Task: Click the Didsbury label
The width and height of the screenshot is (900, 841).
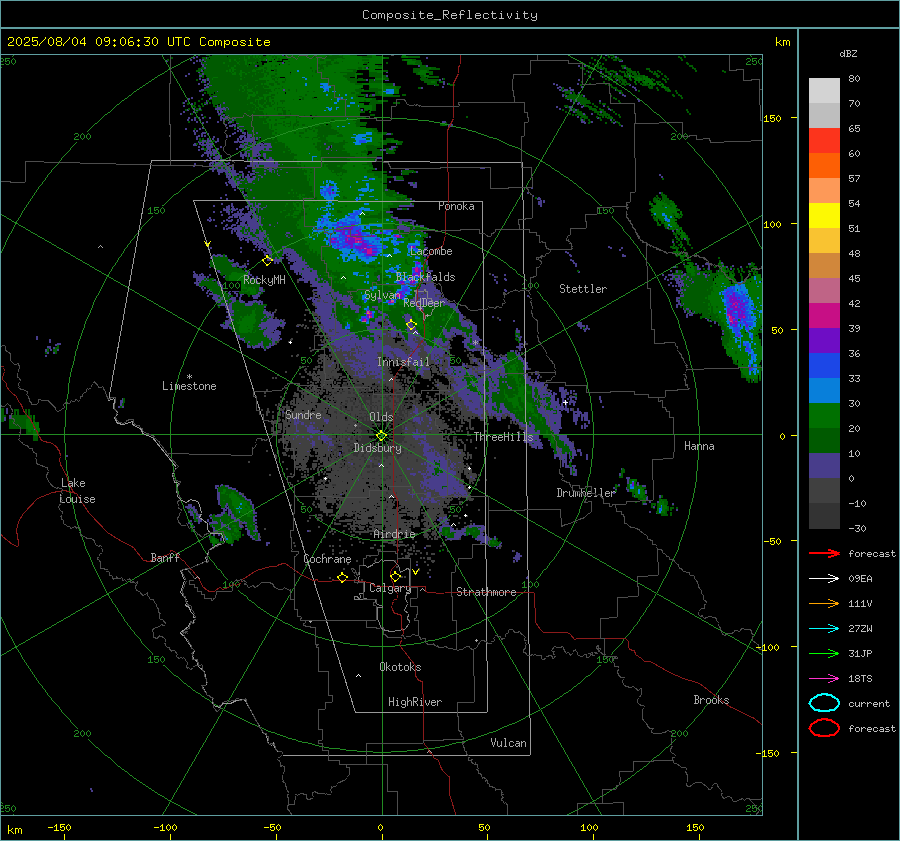Action: tap(378, 448)
